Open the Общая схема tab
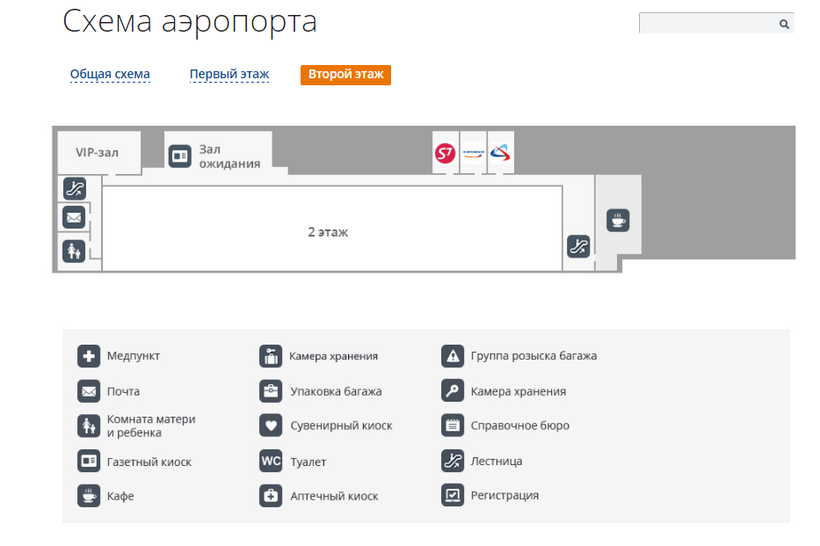 (x=110, y=75)
